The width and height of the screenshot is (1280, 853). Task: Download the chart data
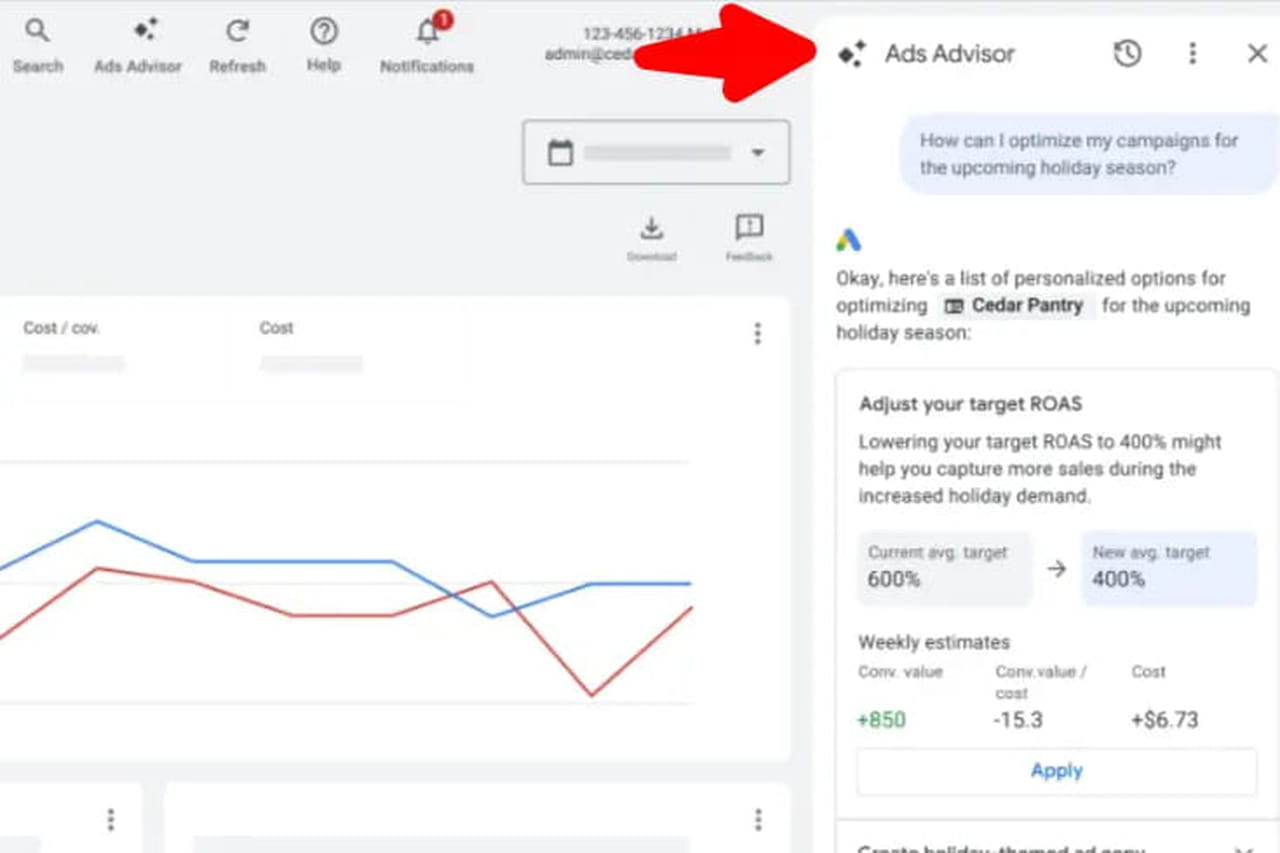tap(652, 230)
